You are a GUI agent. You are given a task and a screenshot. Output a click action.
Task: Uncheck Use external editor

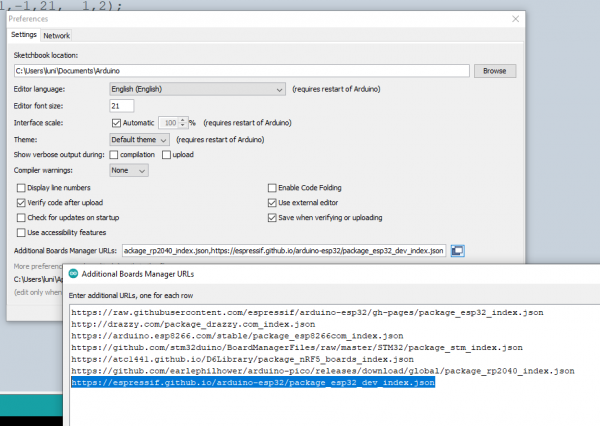272,202
